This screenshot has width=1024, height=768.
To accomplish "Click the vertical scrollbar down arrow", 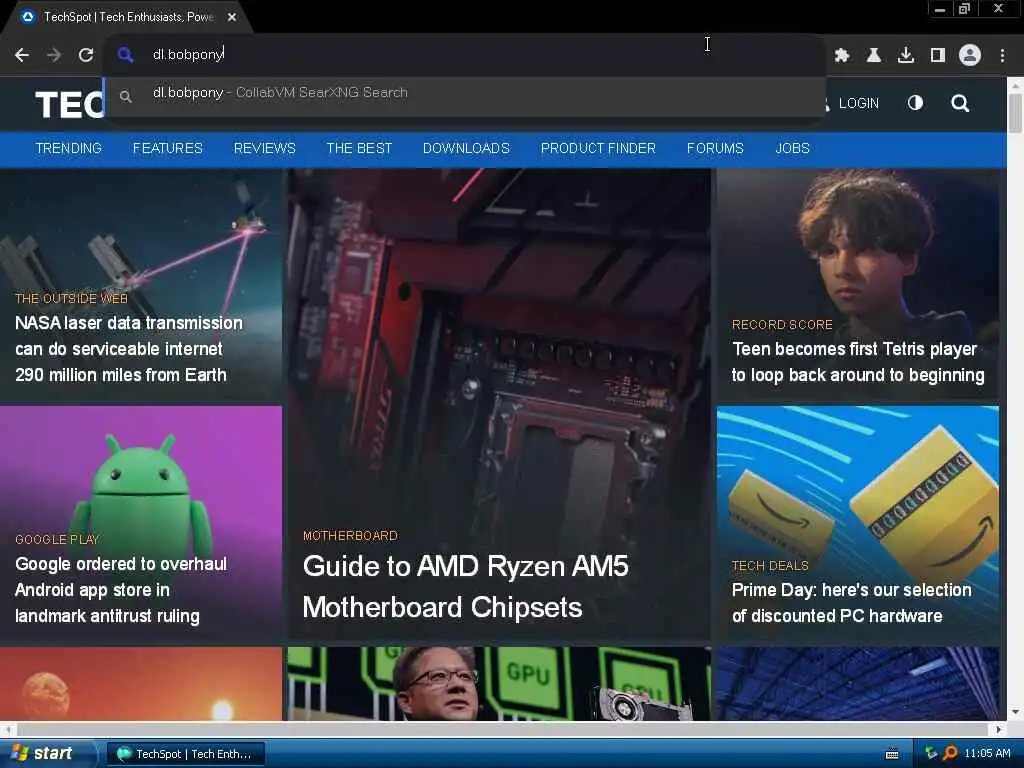I will tap(1015, 712).
